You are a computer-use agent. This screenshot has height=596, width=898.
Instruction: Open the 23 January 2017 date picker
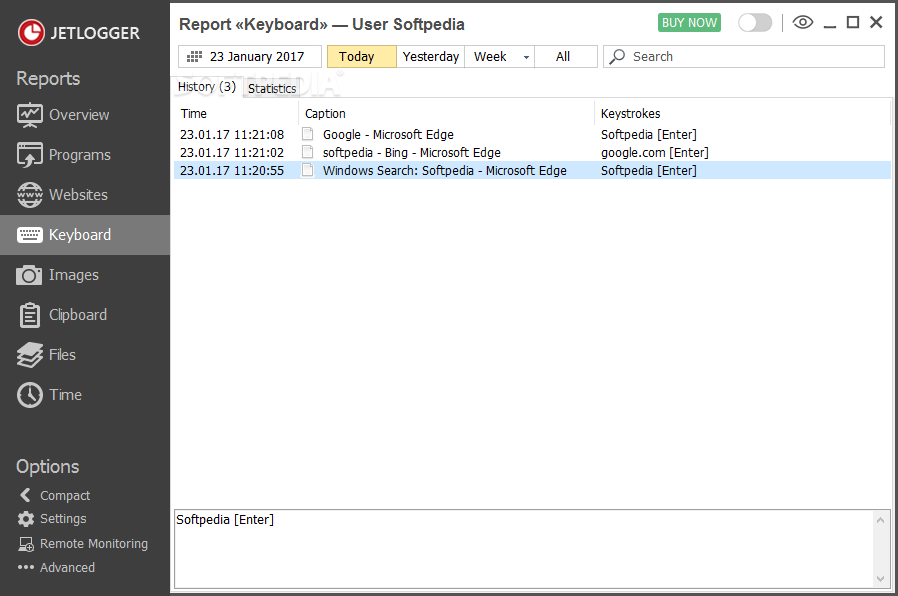point(250,57)
